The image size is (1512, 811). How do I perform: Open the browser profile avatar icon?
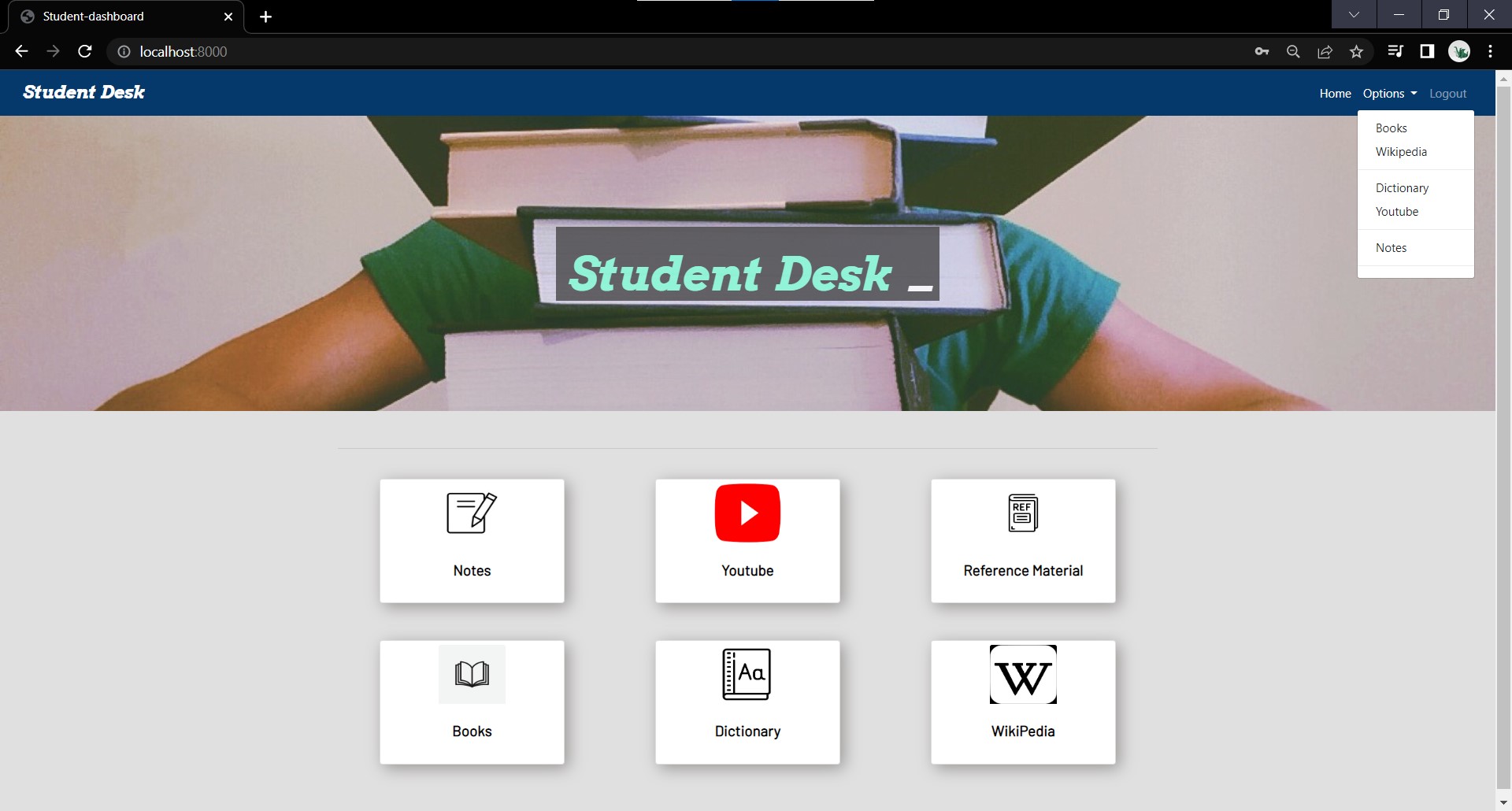(x=1461, y=51)
